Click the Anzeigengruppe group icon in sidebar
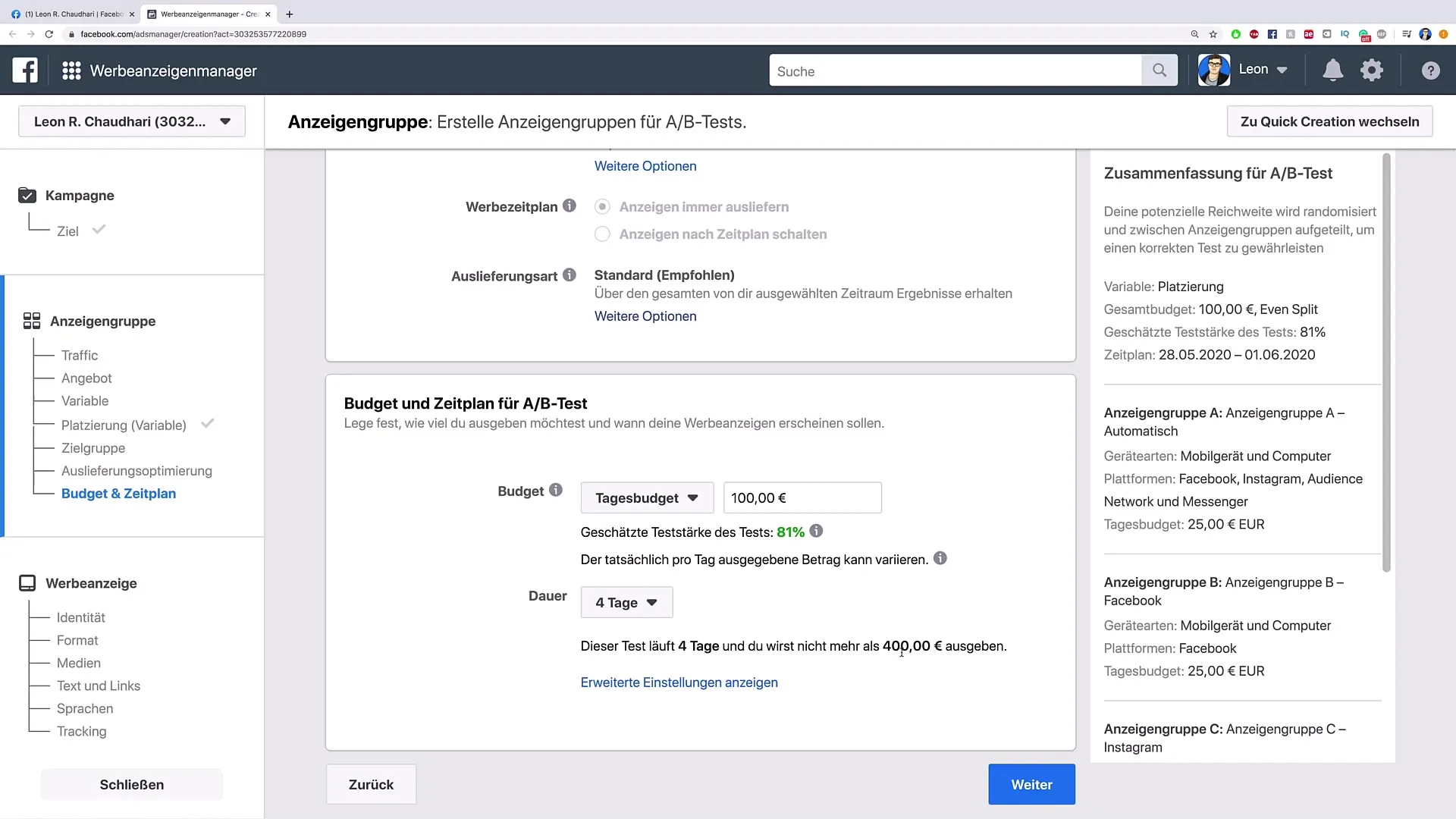Image resolution: width=1456 pixels, height=819 pixels. (x=31, y=320)
